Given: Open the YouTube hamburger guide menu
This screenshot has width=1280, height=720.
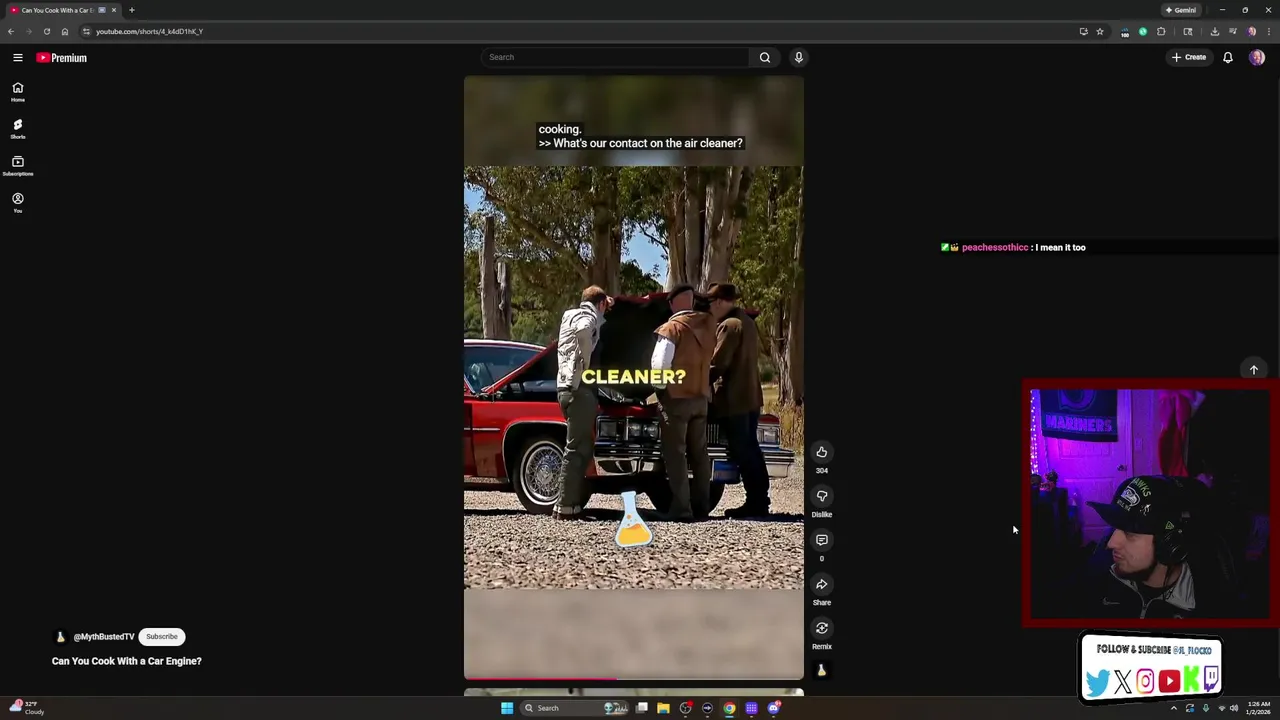Looking at the screenshot, I should tap(17, 57).
